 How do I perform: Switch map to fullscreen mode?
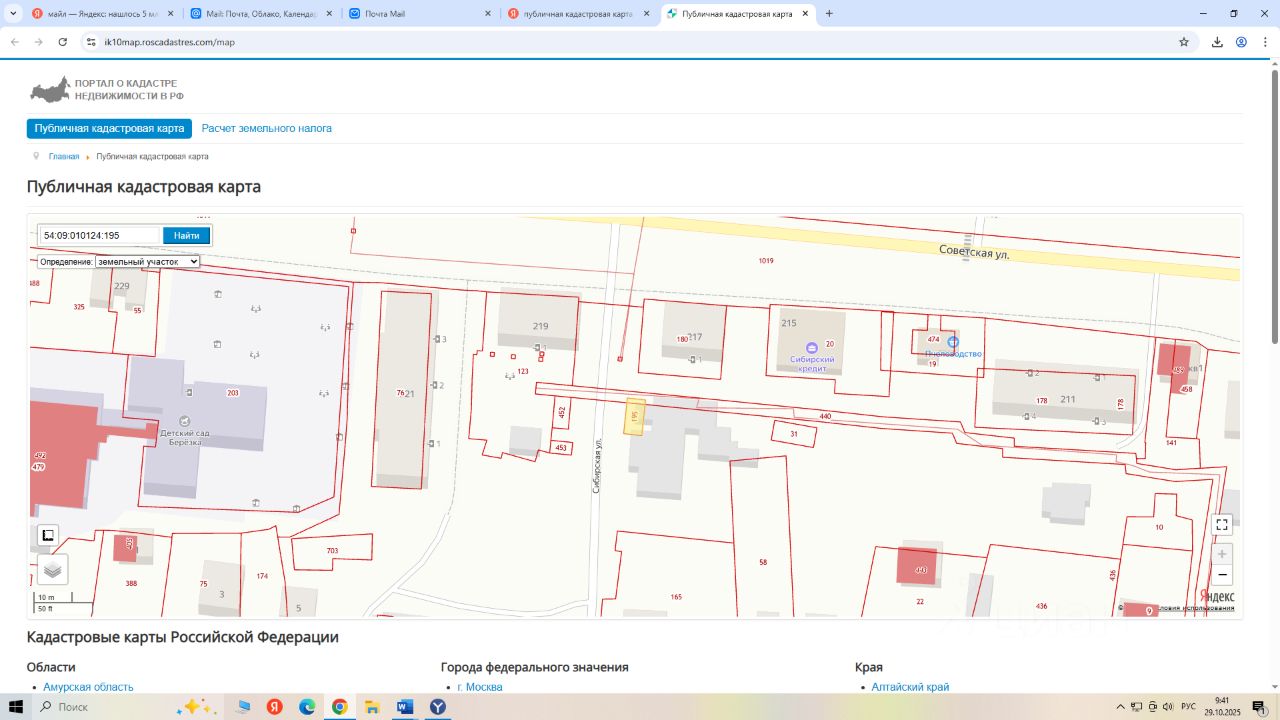tap(1221, 525)
